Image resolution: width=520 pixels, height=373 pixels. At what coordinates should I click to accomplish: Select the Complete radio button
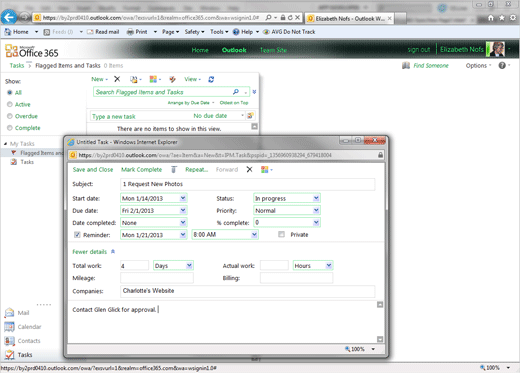10,128
